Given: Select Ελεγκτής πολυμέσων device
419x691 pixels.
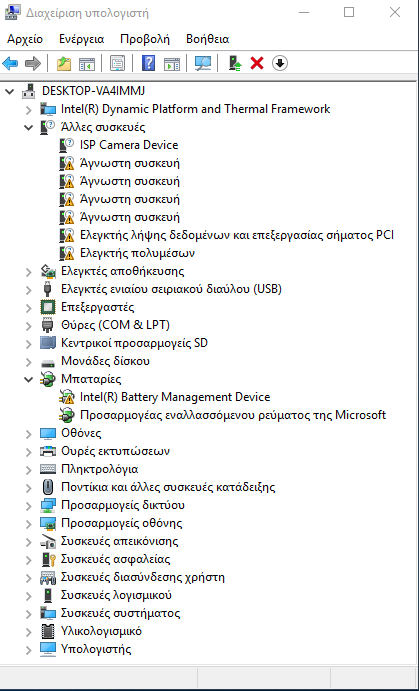Looking at the screenshot, I should pyautogui.click(x=137, y=253).
